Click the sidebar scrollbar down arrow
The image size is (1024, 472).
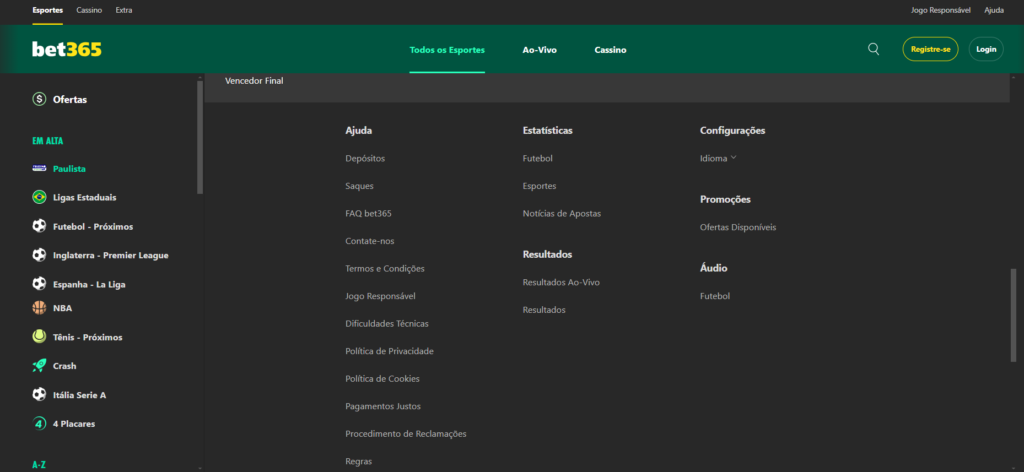(x=200, y=467)
